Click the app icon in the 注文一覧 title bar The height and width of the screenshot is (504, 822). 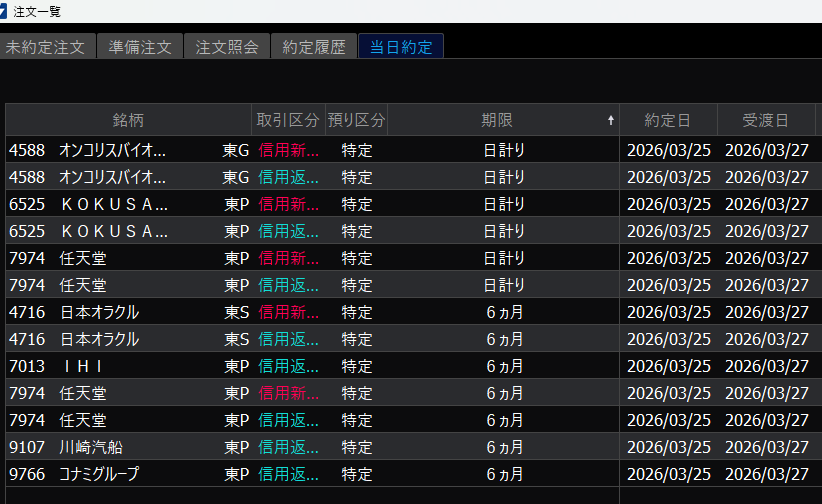[x=4, y=10]
